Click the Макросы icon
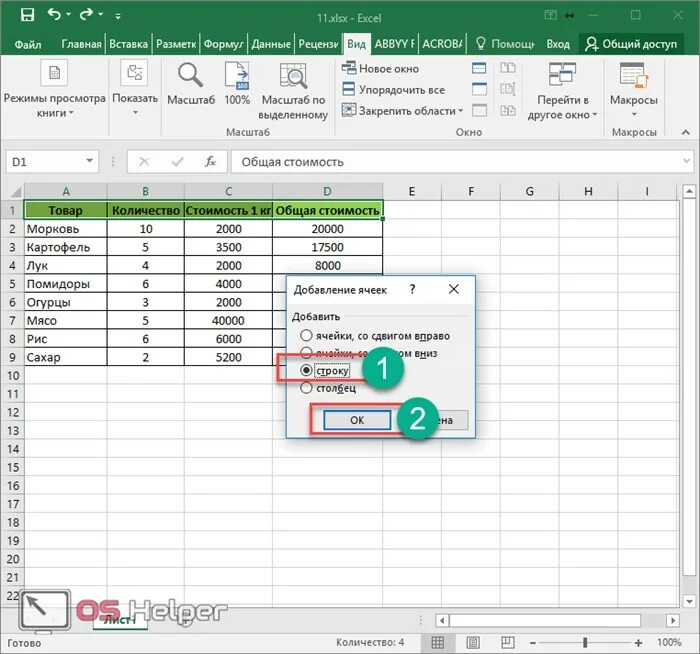 633,75
